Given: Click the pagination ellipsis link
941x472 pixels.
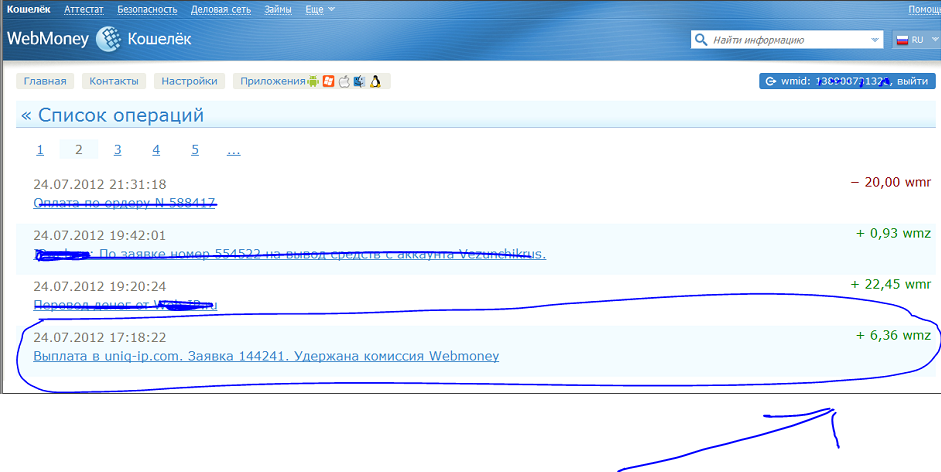Looking at the screenshot, I should [233, 150].
